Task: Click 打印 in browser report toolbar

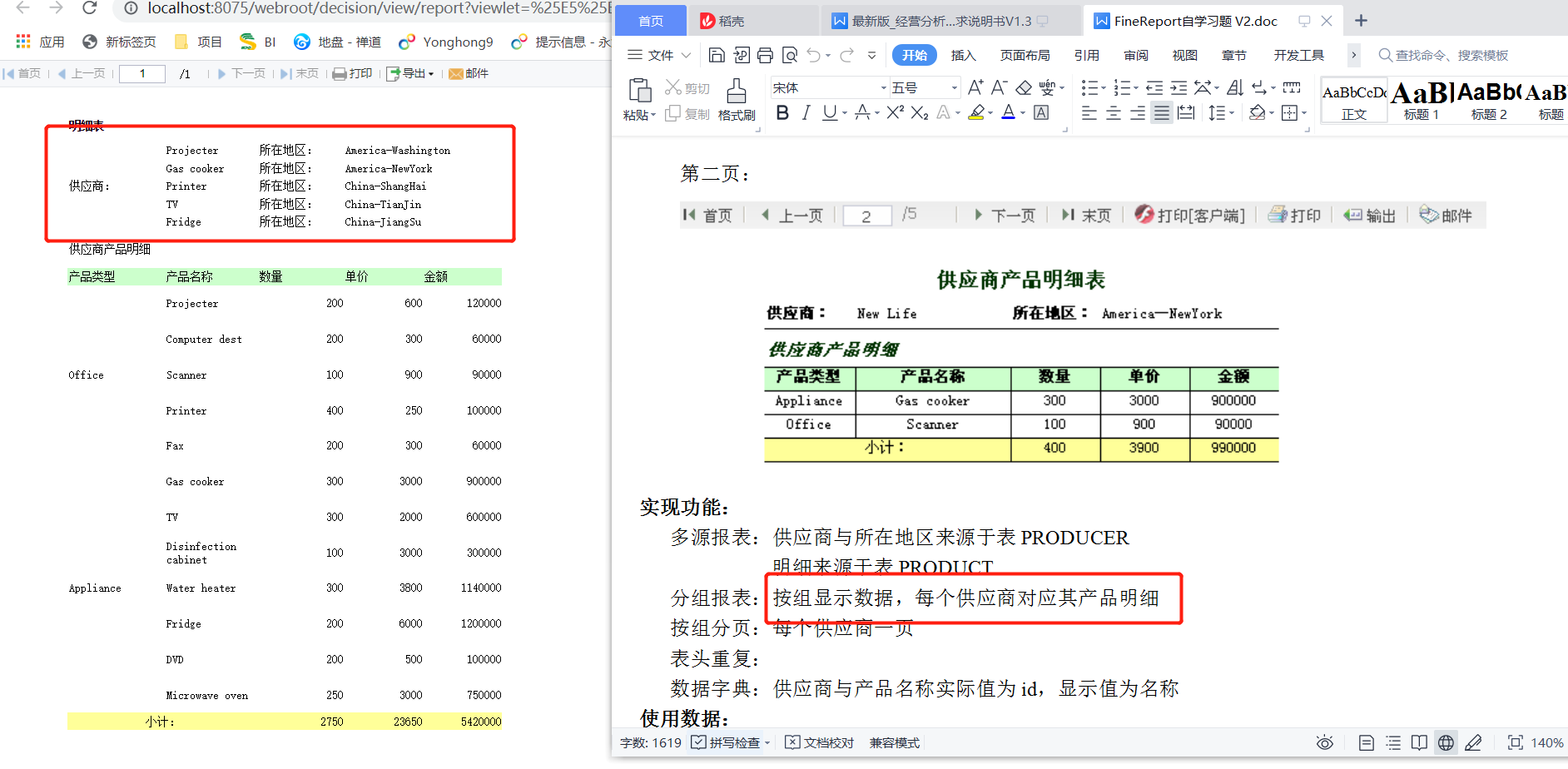Action: point(352,74)
